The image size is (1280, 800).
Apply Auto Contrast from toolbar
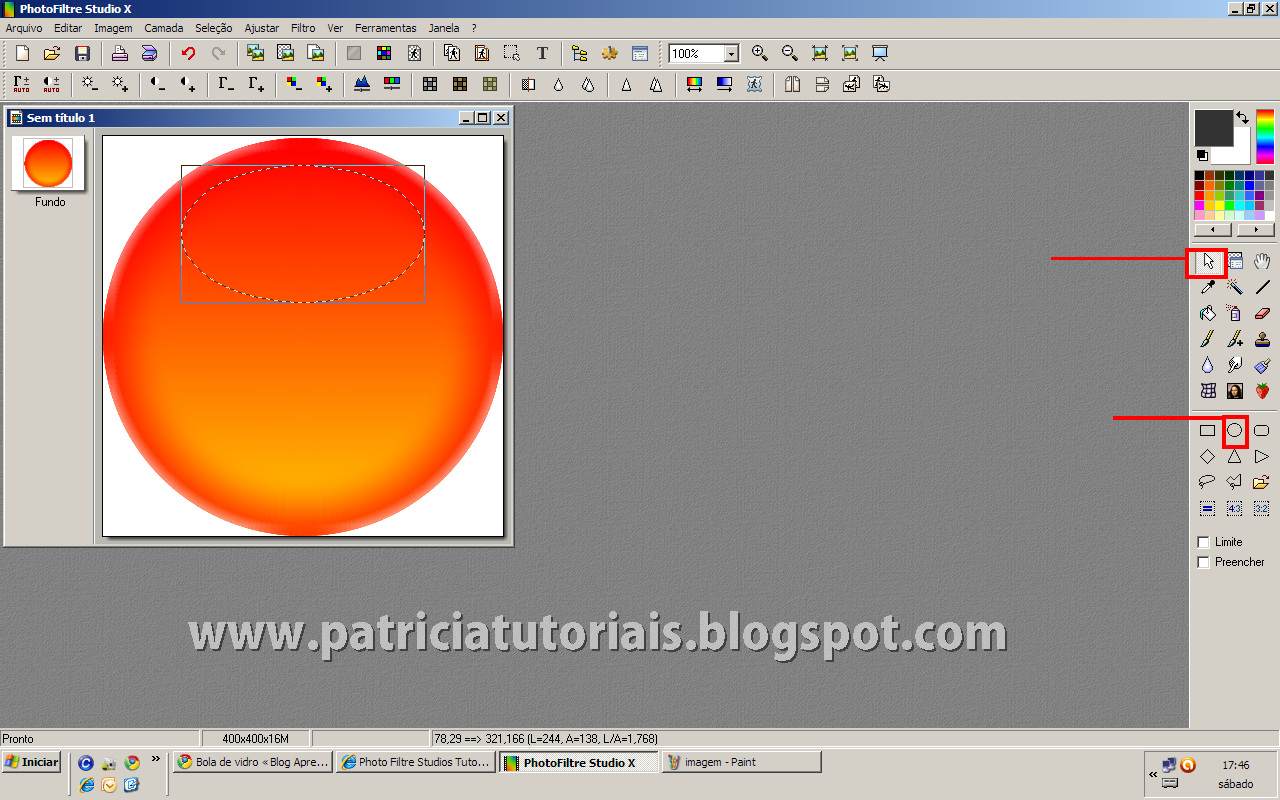(51, 85)
